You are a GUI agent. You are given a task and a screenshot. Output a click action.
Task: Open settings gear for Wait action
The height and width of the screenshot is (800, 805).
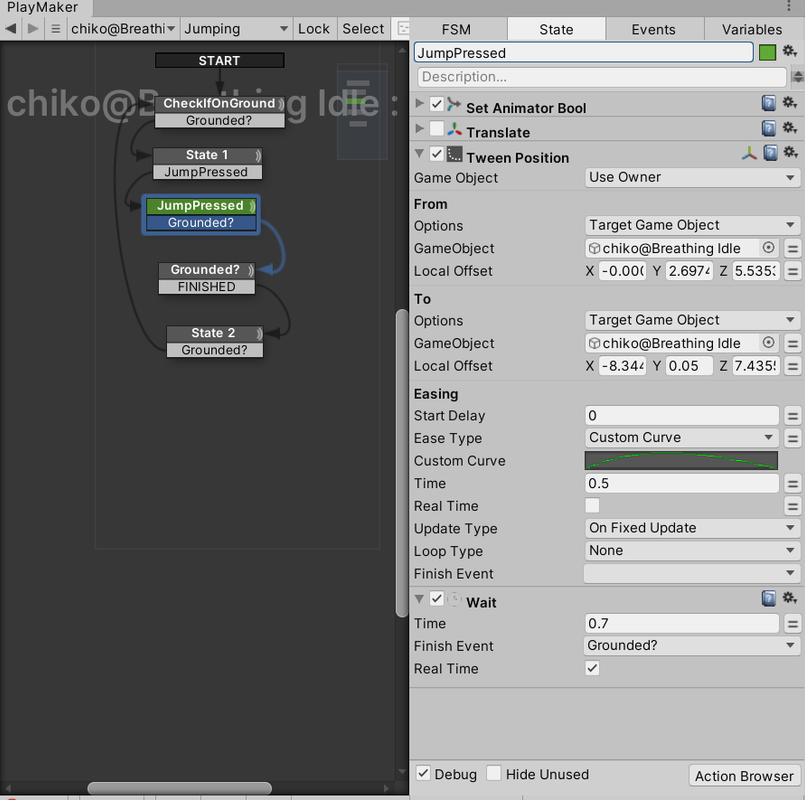pos(789,598)
